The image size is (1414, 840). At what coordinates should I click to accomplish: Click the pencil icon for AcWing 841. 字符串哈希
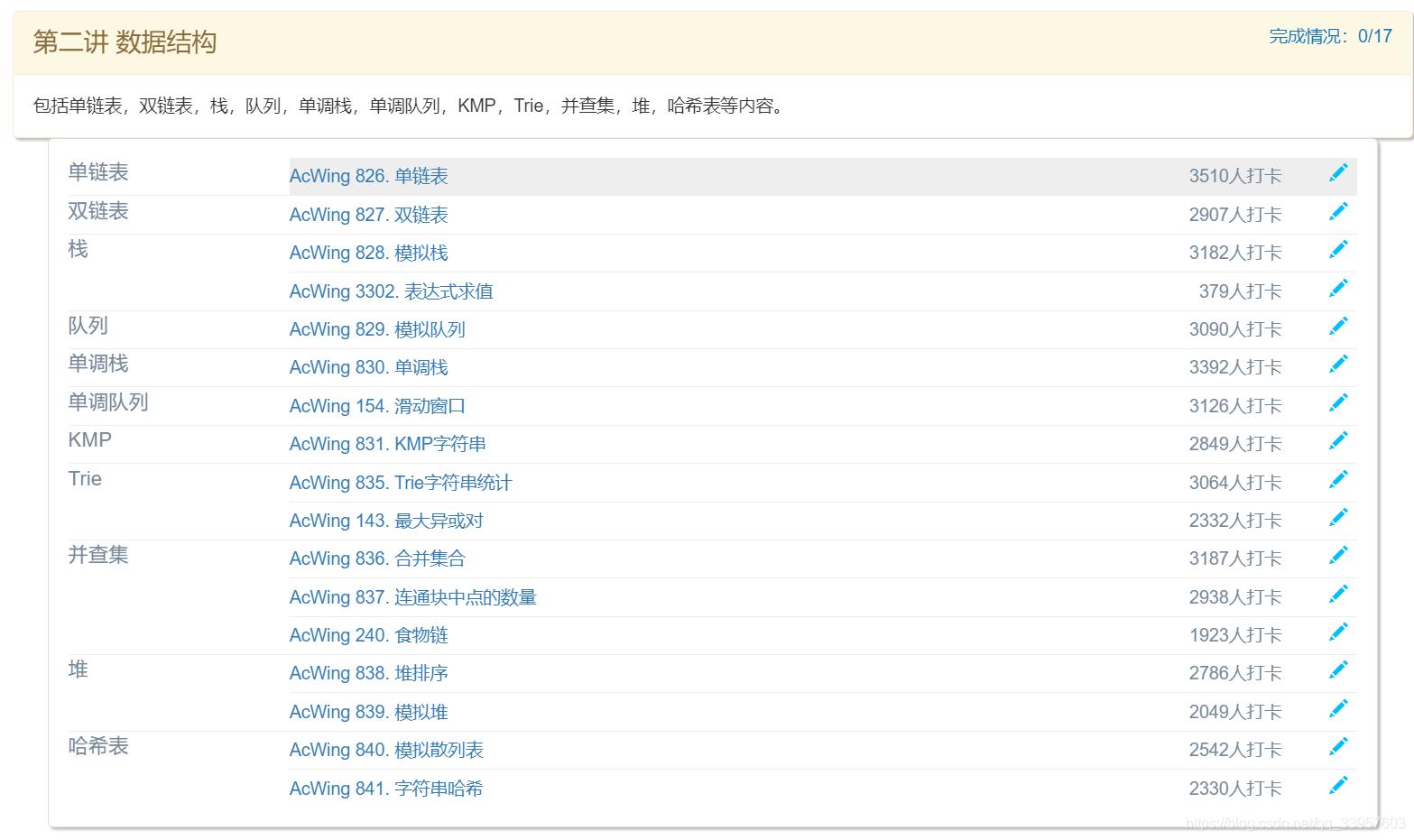[x=1338, y=785]
